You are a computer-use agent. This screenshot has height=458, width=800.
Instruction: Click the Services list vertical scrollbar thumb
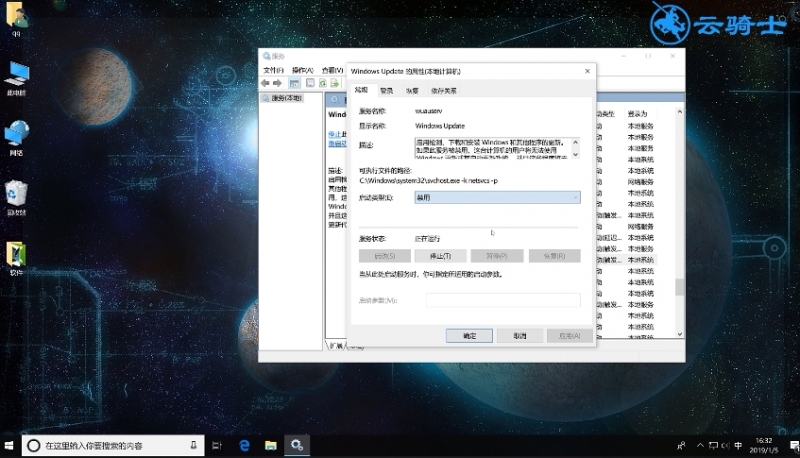[x=680, y=287]
